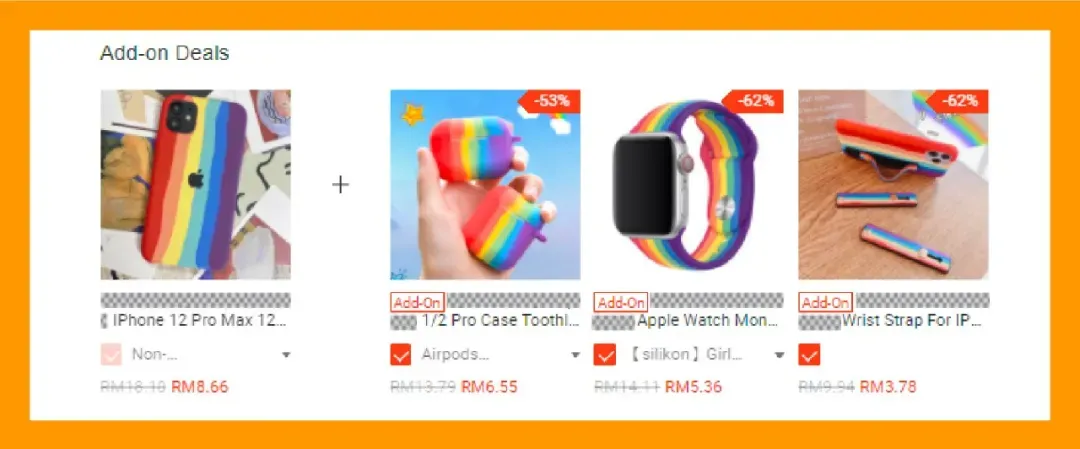The width and height of the screenshot is (1080, 449).
Task: Uncheck the Wrist Strap add-on checkbox
Action: pos(809,355)
